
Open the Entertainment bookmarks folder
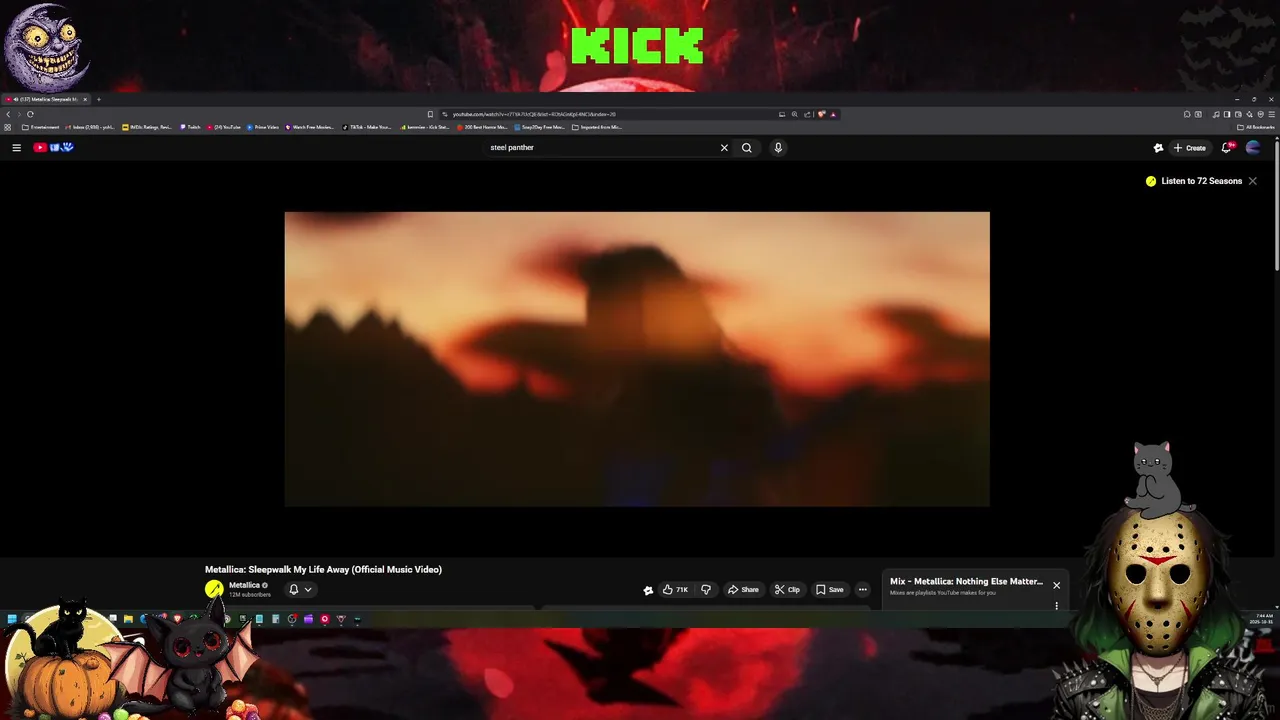41,127
